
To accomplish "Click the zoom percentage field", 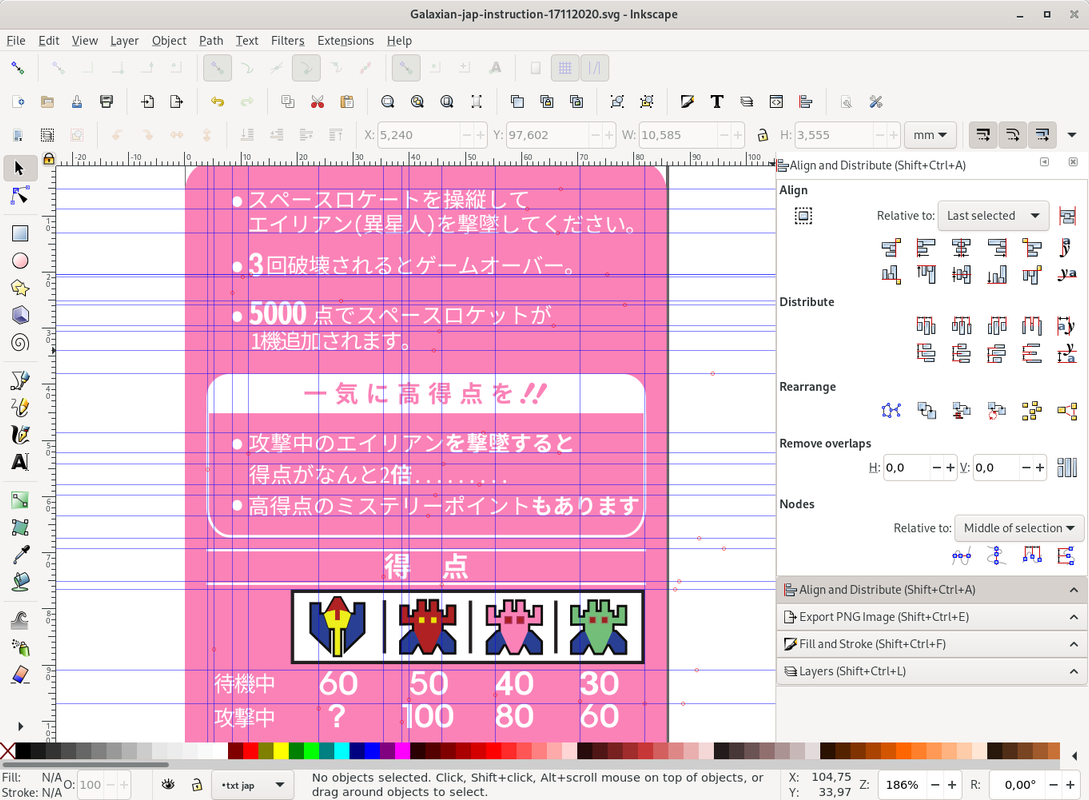I will 902,785.
